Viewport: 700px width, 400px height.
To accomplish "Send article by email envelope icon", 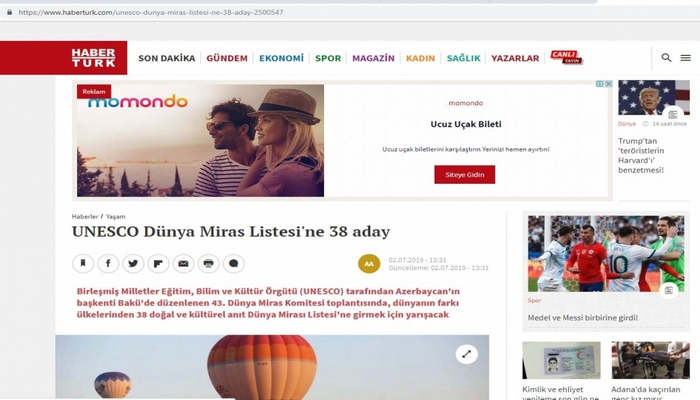I will [183, 263].
